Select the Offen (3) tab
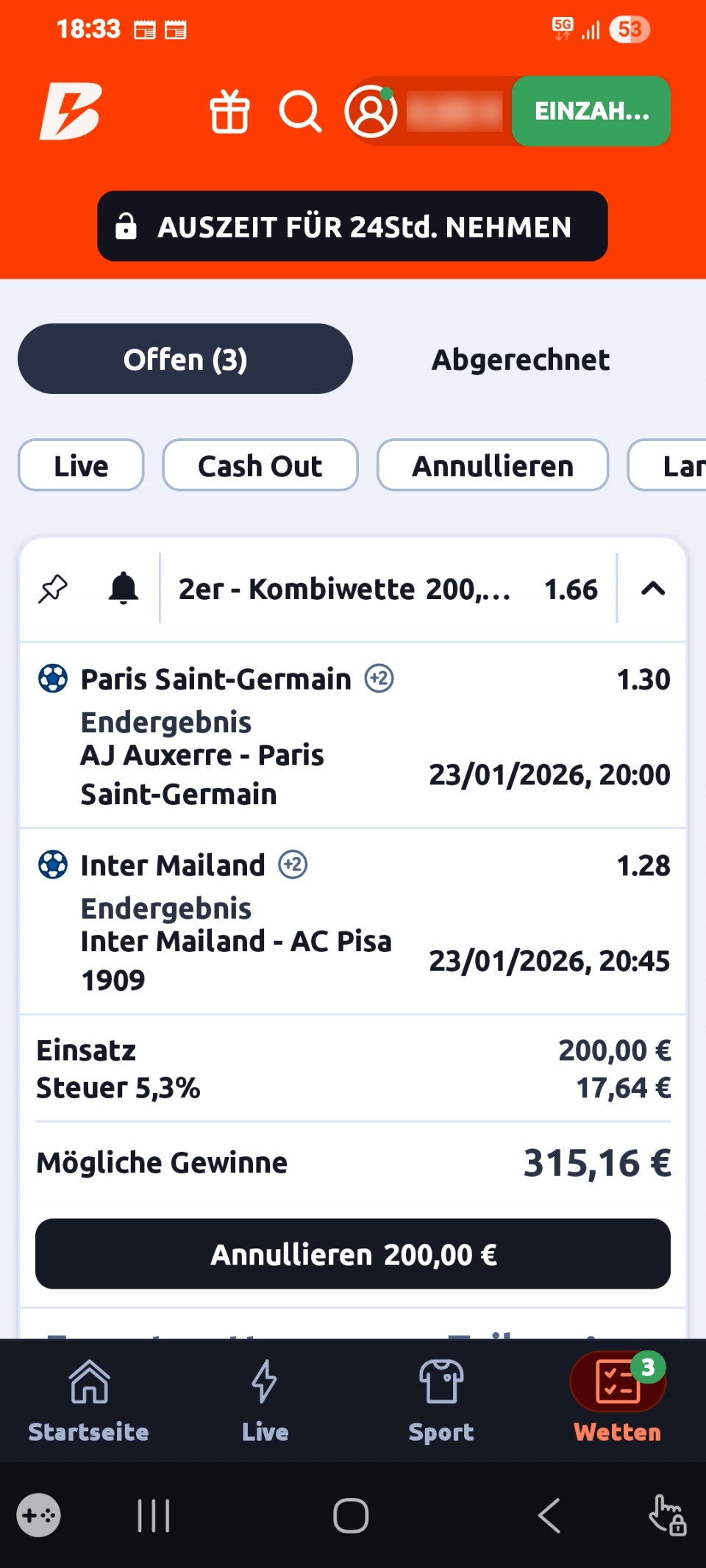 tap(185, 359)
